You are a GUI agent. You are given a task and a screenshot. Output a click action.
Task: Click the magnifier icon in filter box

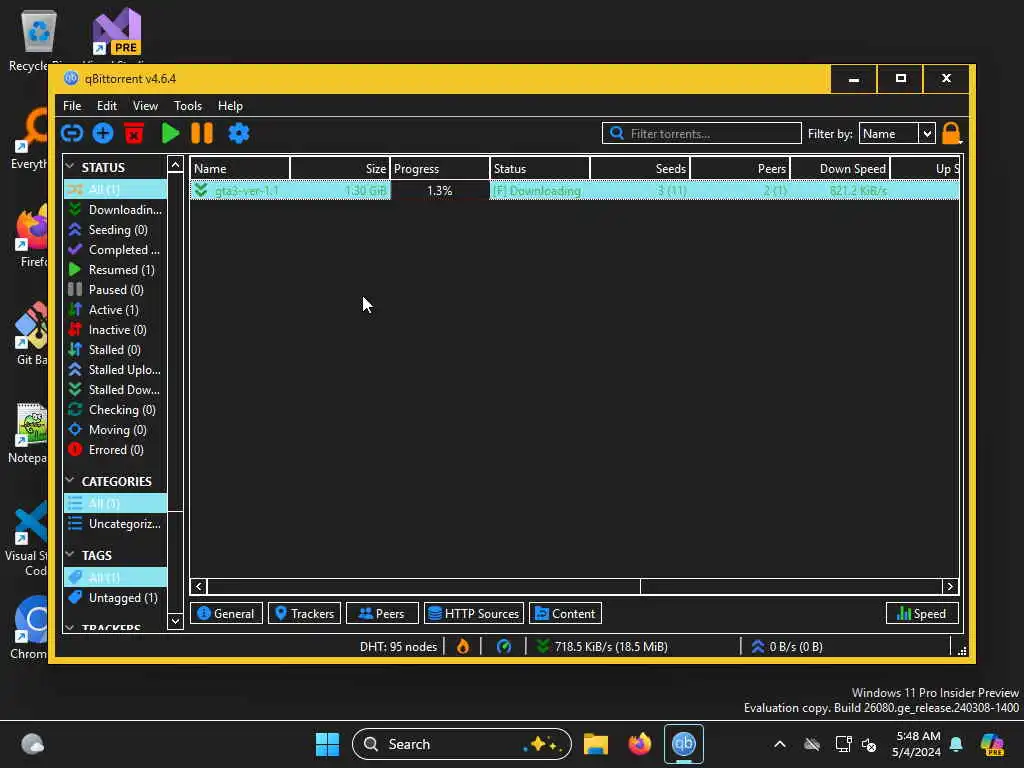(x=616, y=133)
